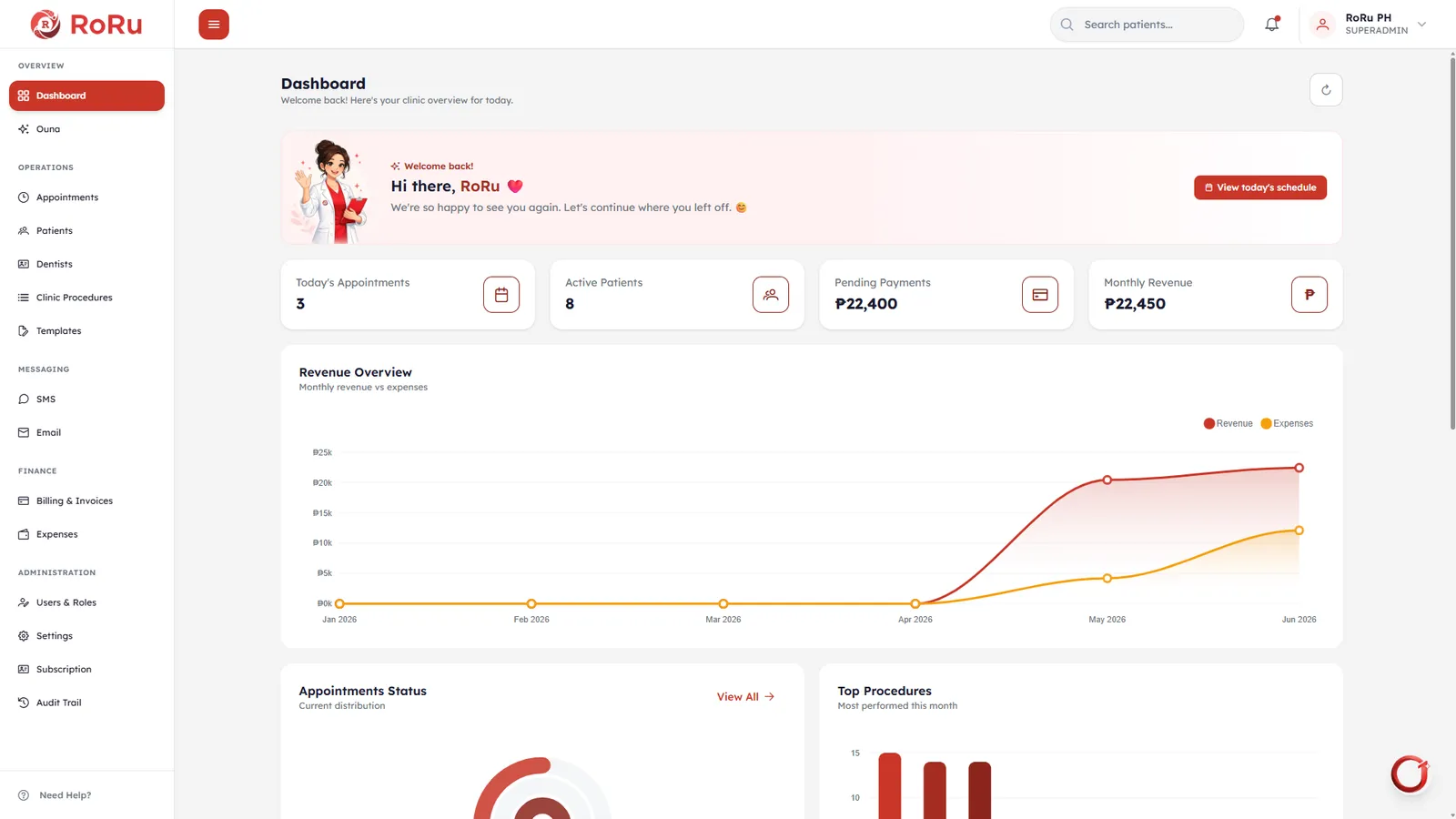Click peso icon in Monthly Revenue card
Viewport: 1456px width, 819px height.
[x=1309, y=295]
